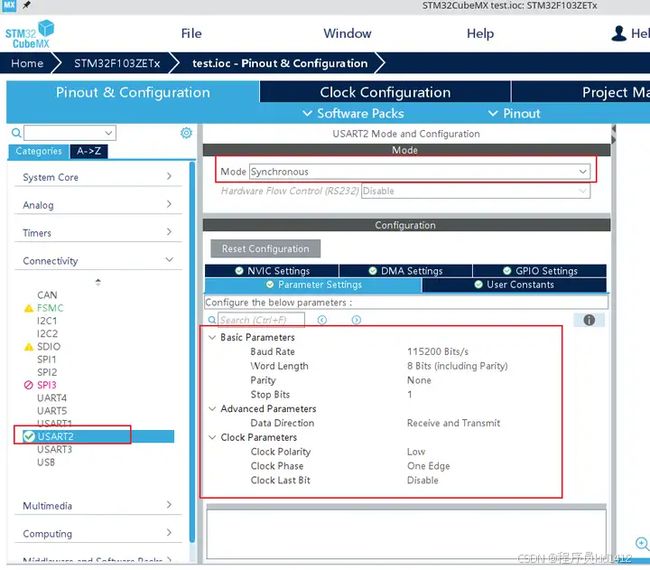Open the Hardware Flow Control dropdown
This screenshot has height=570, width=650.
pyautogui.click(x=475, y=191)
